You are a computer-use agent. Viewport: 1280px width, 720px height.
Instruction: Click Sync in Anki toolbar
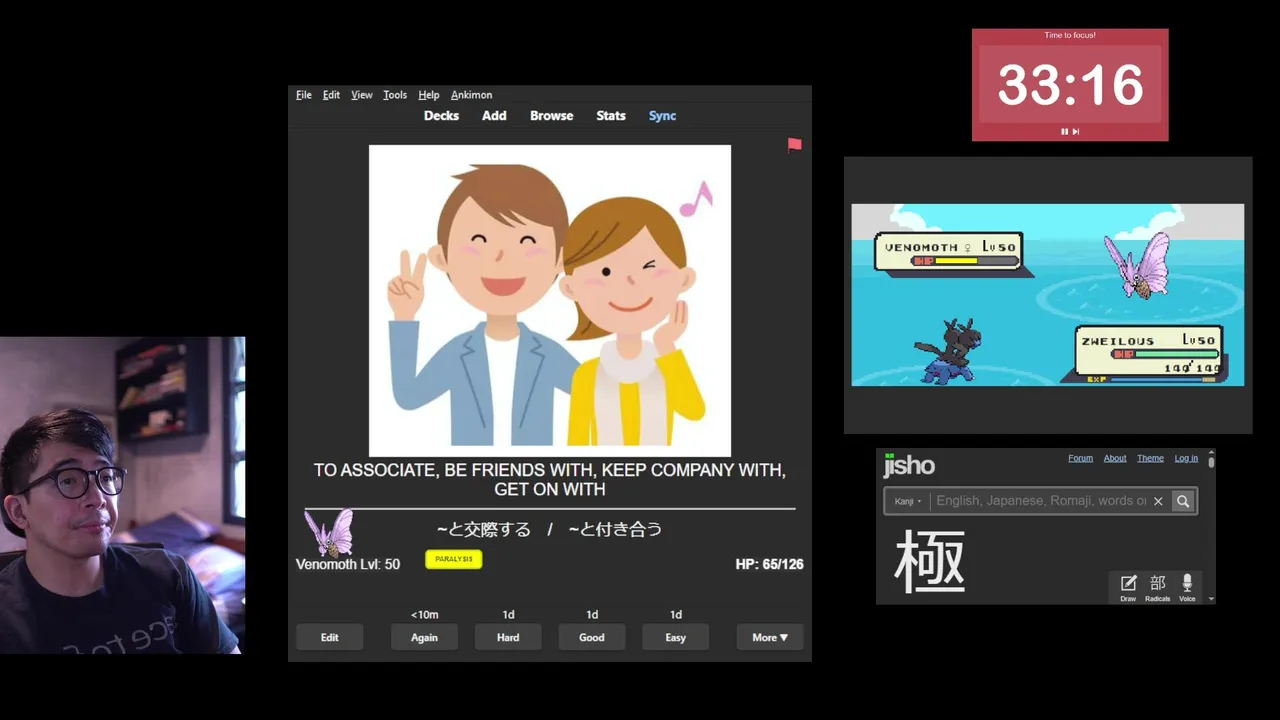662,116
